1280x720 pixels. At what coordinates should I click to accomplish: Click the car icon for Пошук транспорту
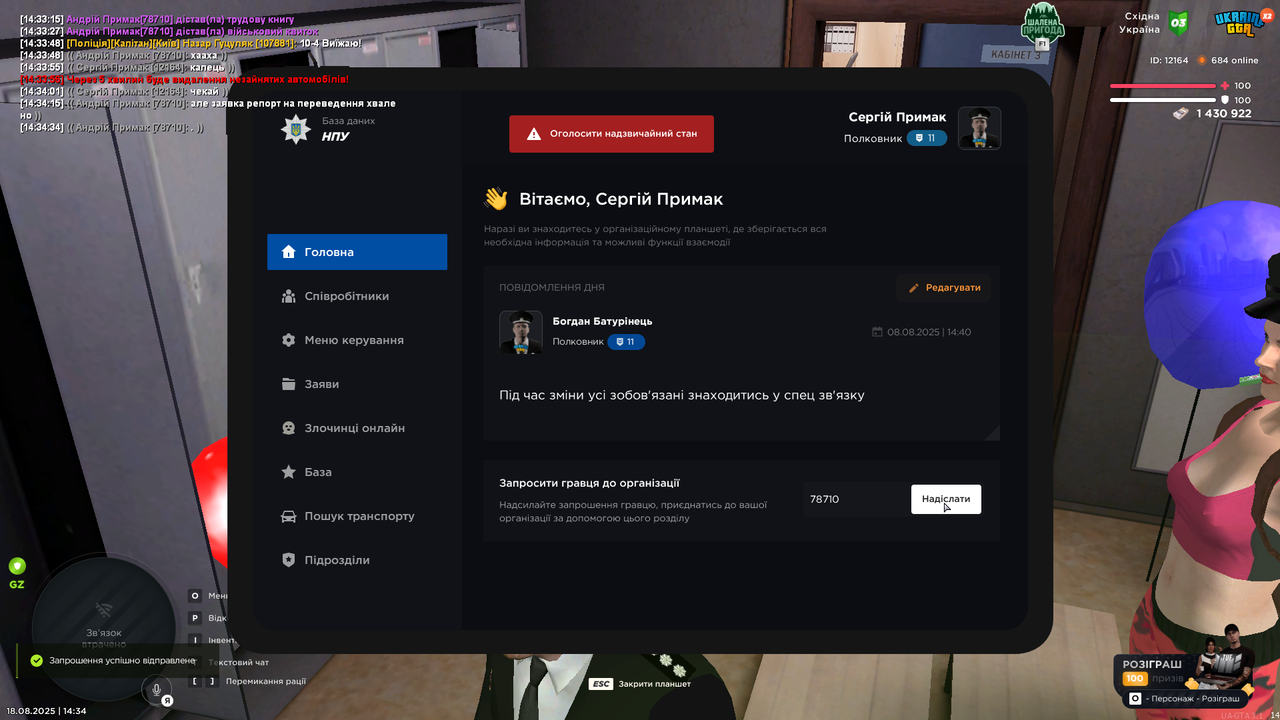click(x=288, y=516)
